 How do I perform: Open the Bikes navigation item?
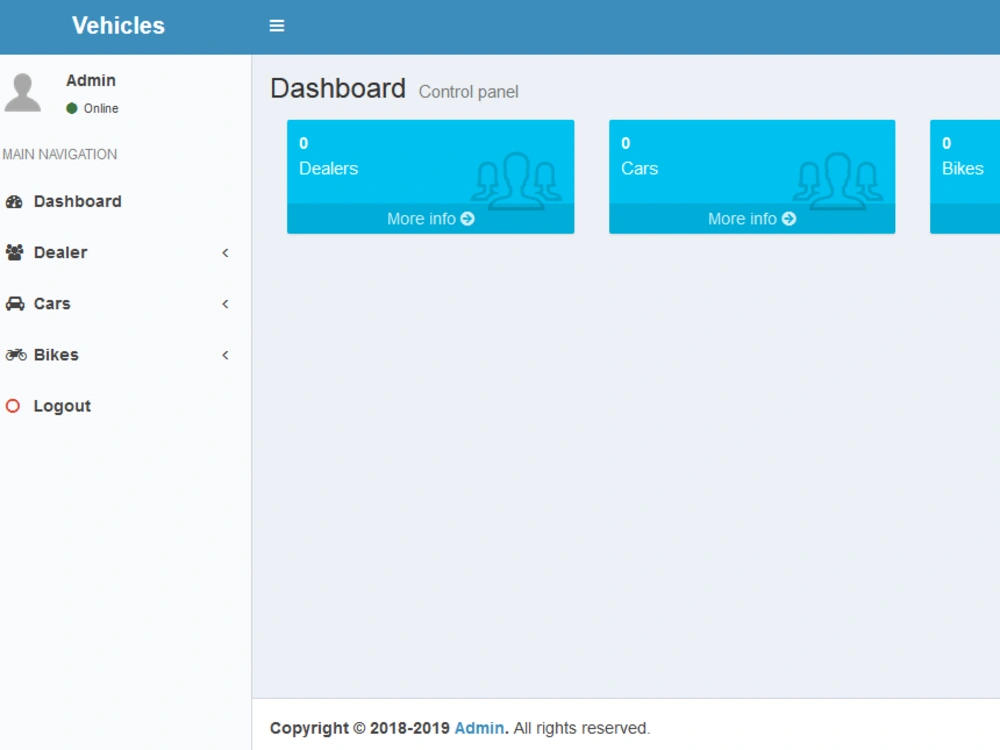coord(125,355)
